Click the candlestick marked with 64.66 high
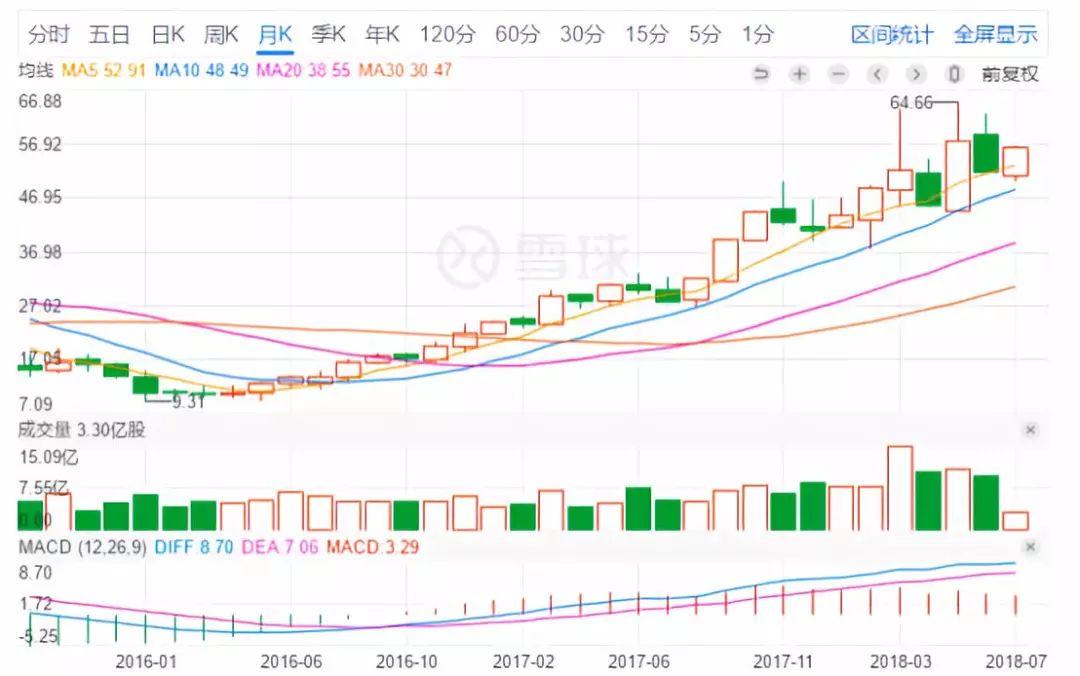The width and height of the screenshot is (1080, 676). point(900,179)
